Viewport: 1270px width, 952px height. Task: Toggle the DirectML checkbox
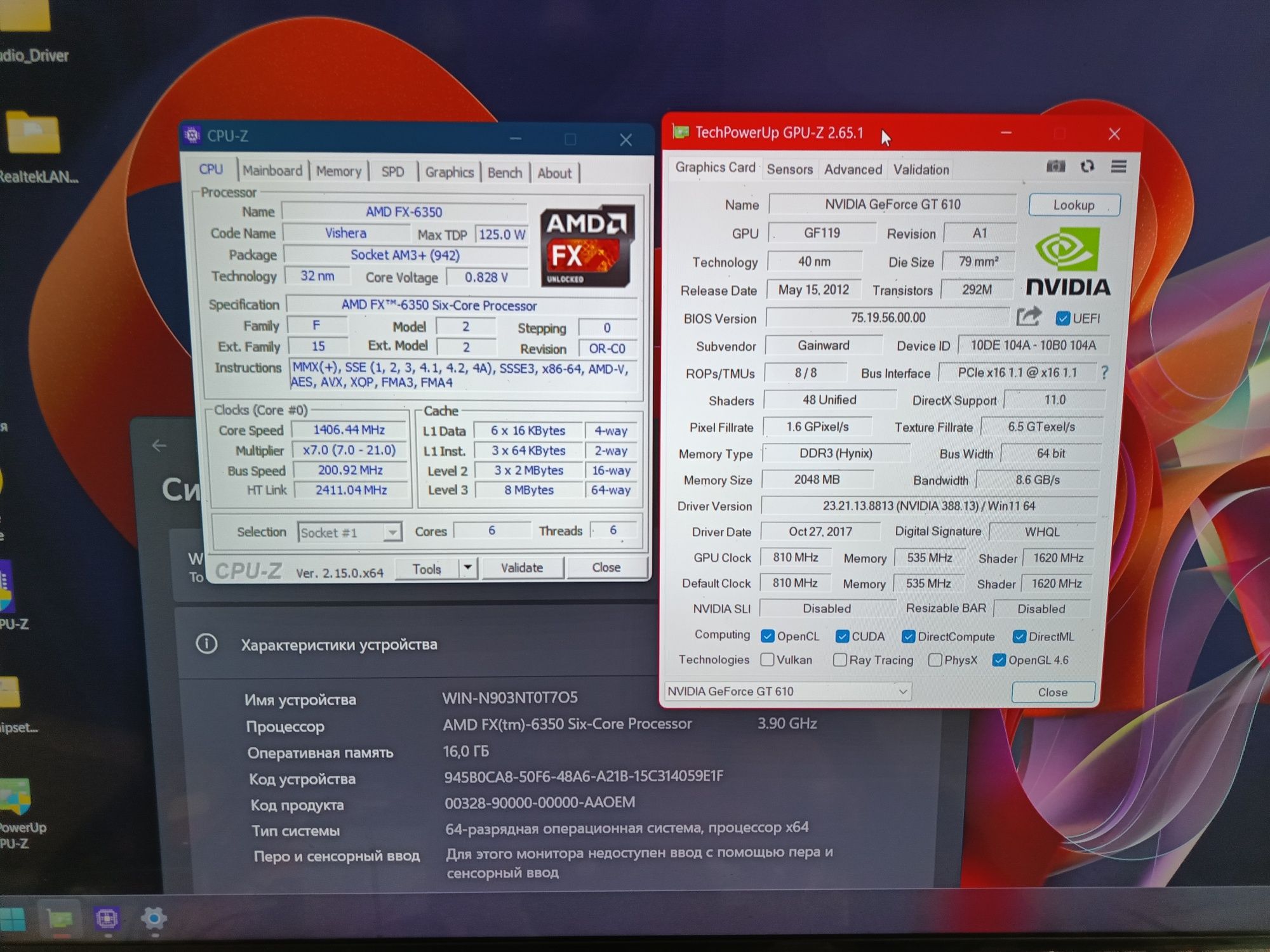(1019, 637)
